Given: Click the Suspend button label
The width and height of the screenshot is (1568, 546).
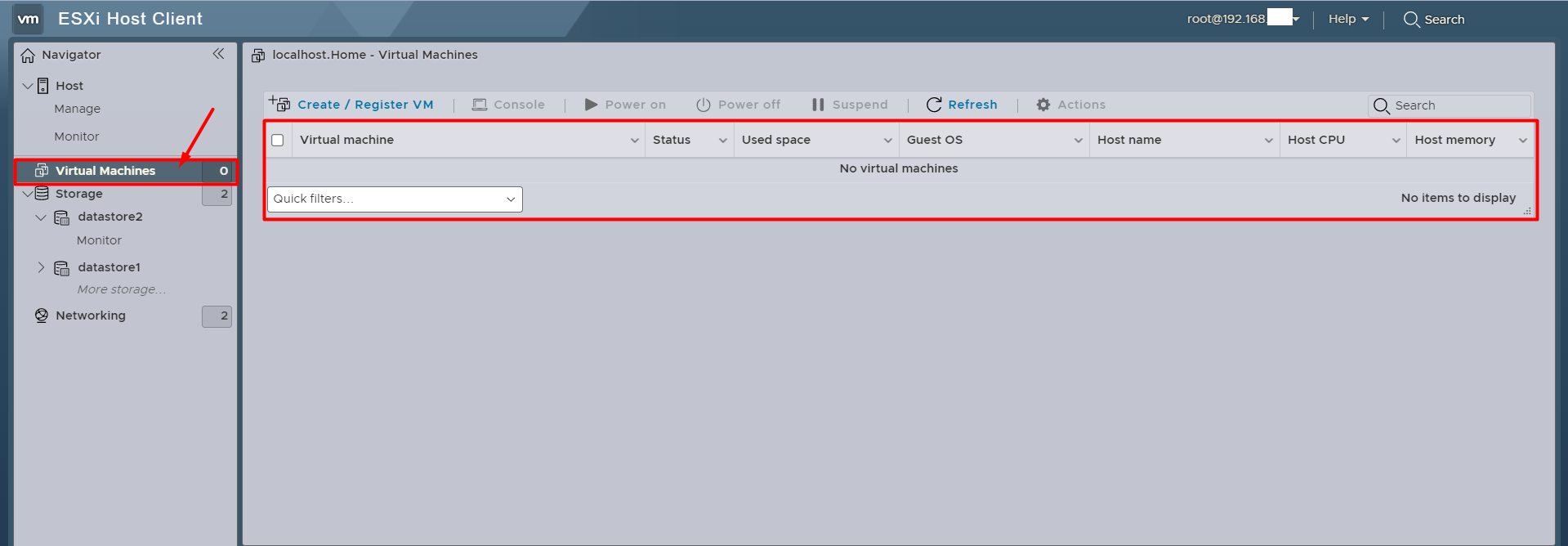Looking at the screenshot, I should pyautogui.click(x=860, y=105).
